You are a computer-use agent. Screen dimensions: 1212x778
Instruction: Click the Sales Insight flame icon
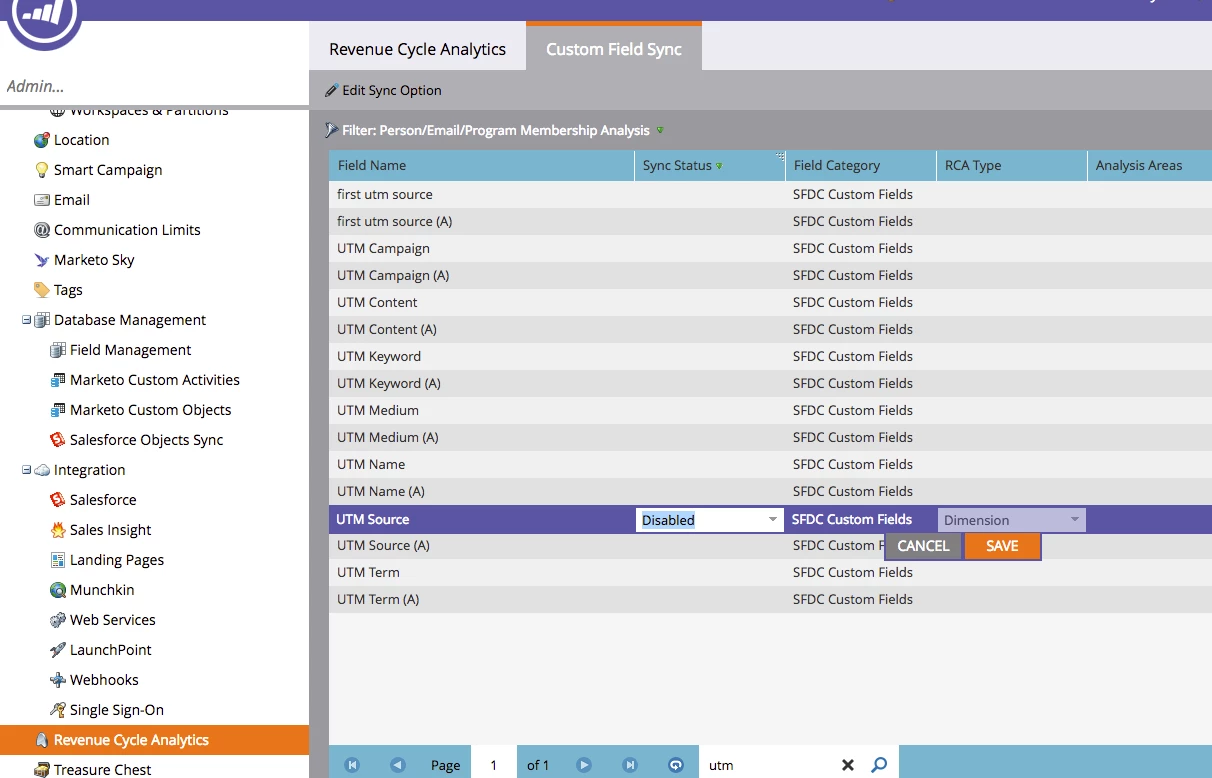tap(57, 530)
